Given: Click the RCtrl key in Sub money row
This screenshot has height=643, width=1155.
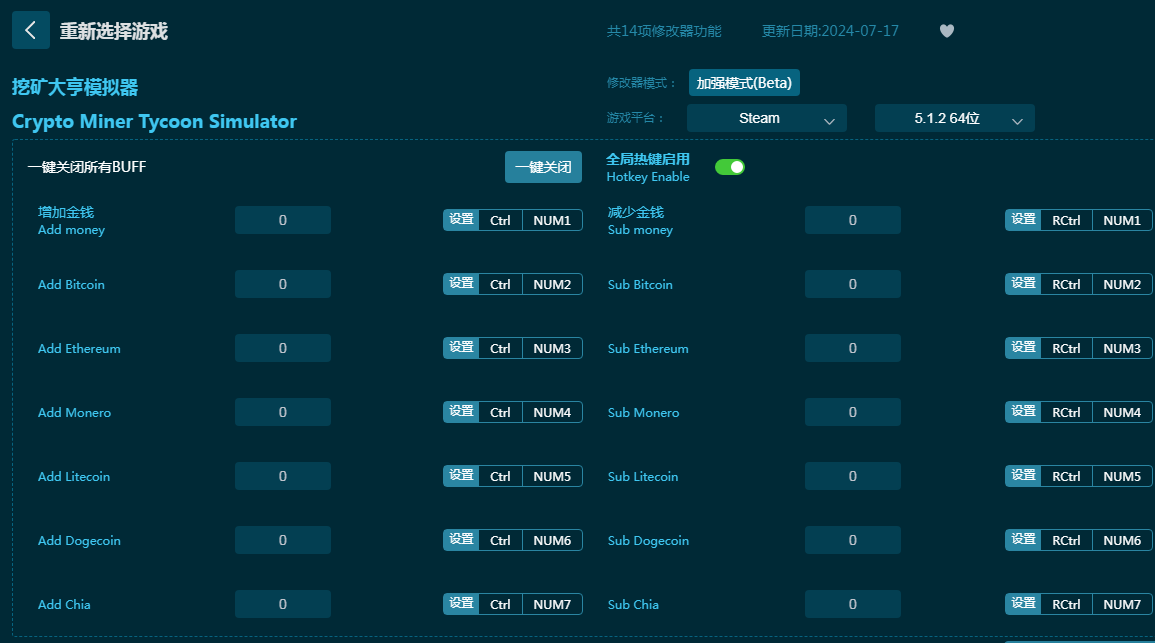Looking at the screenshot, I should tap(1066, 220).
